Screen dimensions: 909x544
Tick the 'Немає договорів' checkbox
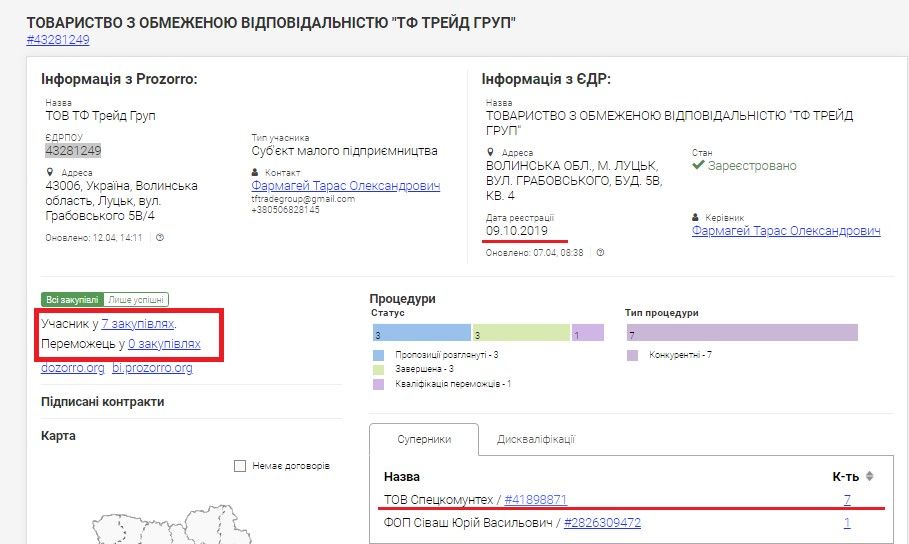coord(239,466)
